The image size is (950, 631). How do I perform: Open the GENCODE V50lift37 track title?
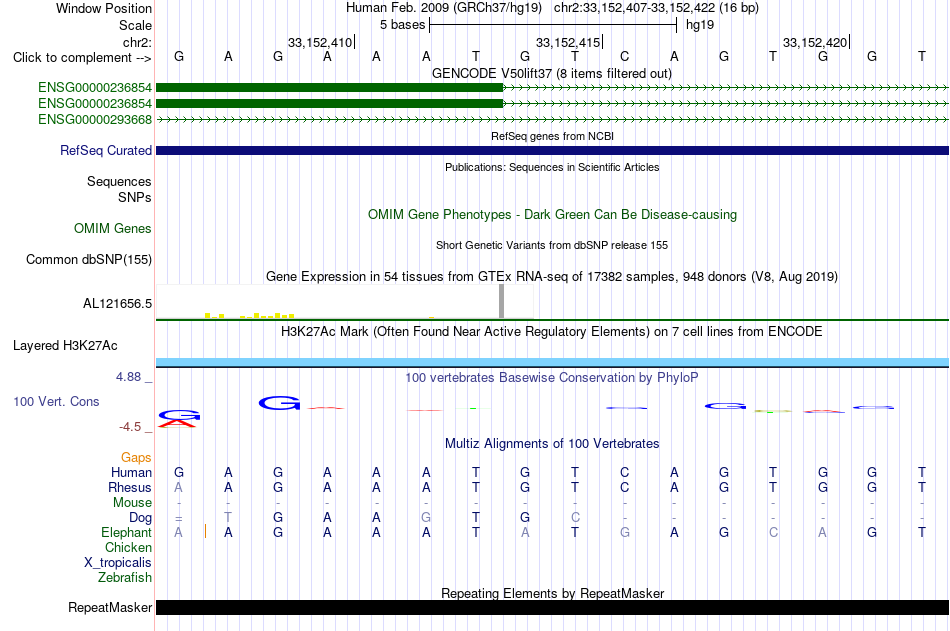coord(552,73)
